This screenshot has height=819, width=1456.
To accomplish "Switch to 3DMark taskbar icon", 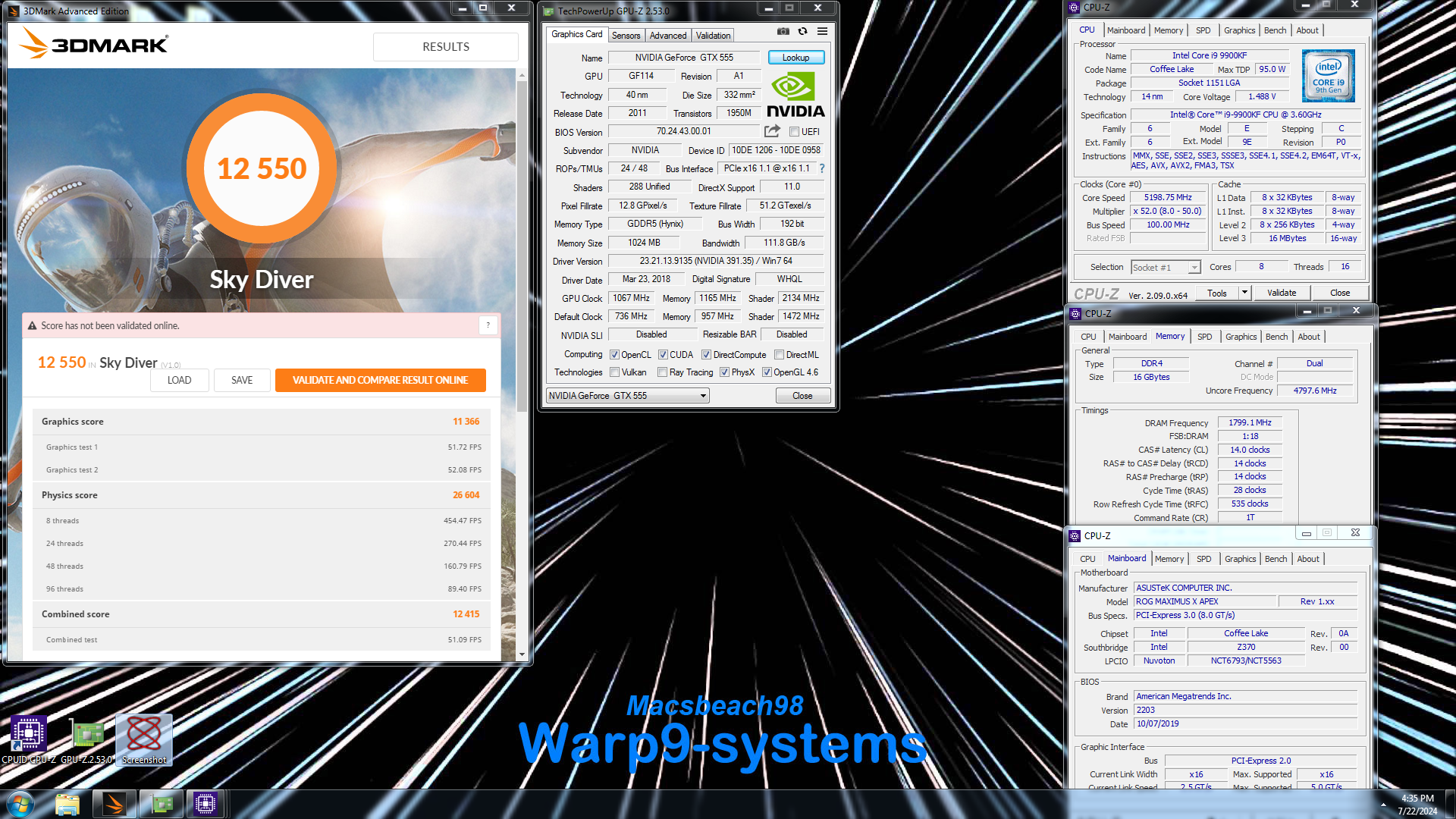I will pos(115,804).
